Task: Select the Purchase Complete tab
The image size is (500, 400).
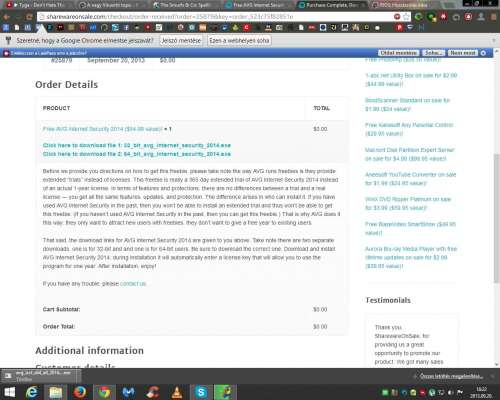Action: (331, 5)
